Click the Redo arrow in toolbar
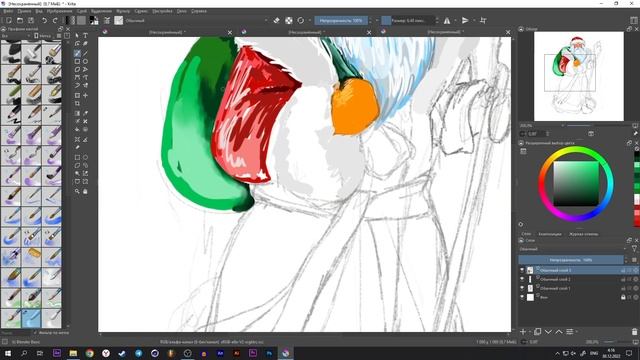This screenshot has height=360, width=640. tap(55, 20)
